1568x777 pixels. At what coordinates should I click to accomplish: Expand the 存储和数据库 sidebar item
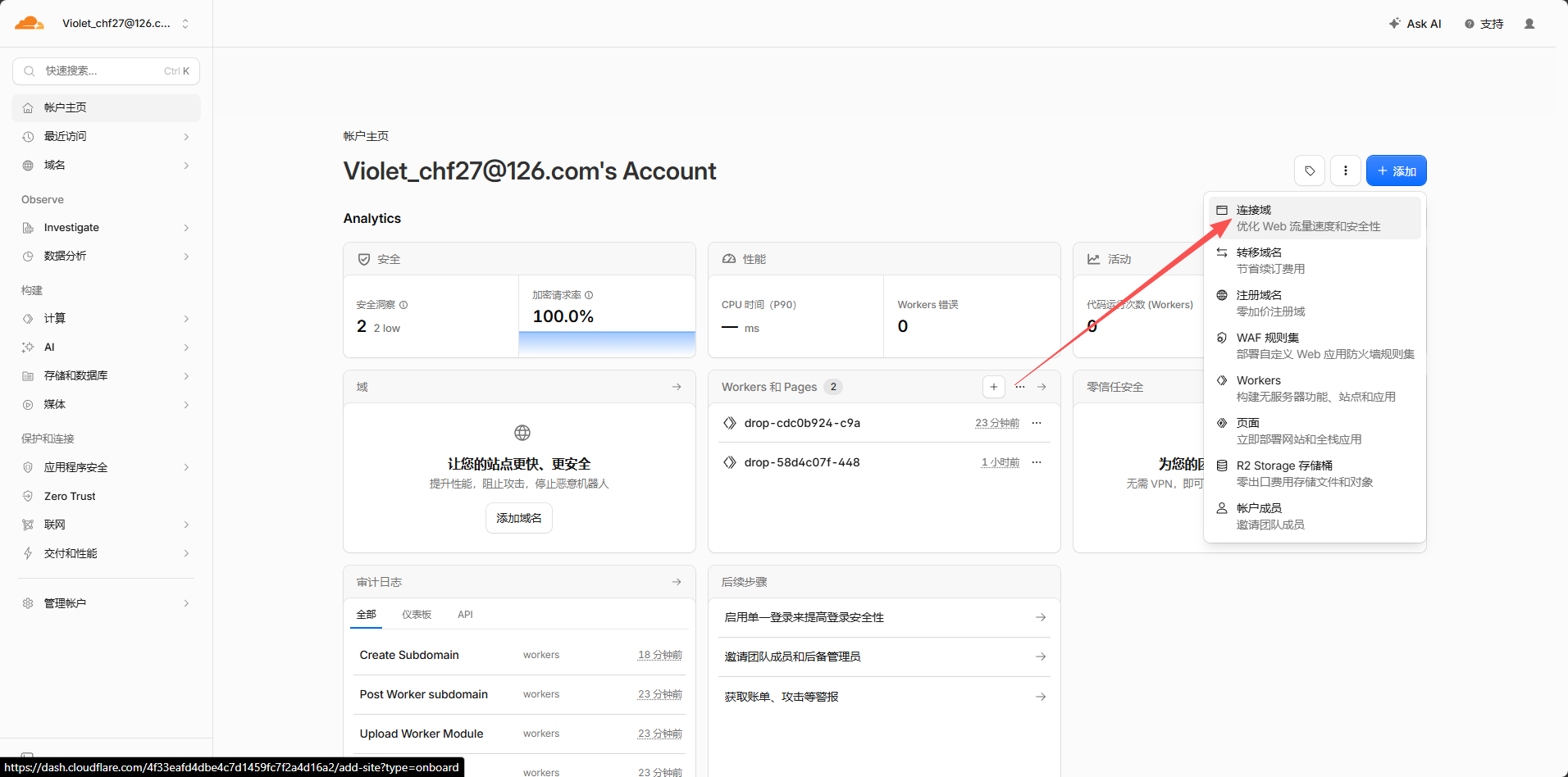coord(106,375)
